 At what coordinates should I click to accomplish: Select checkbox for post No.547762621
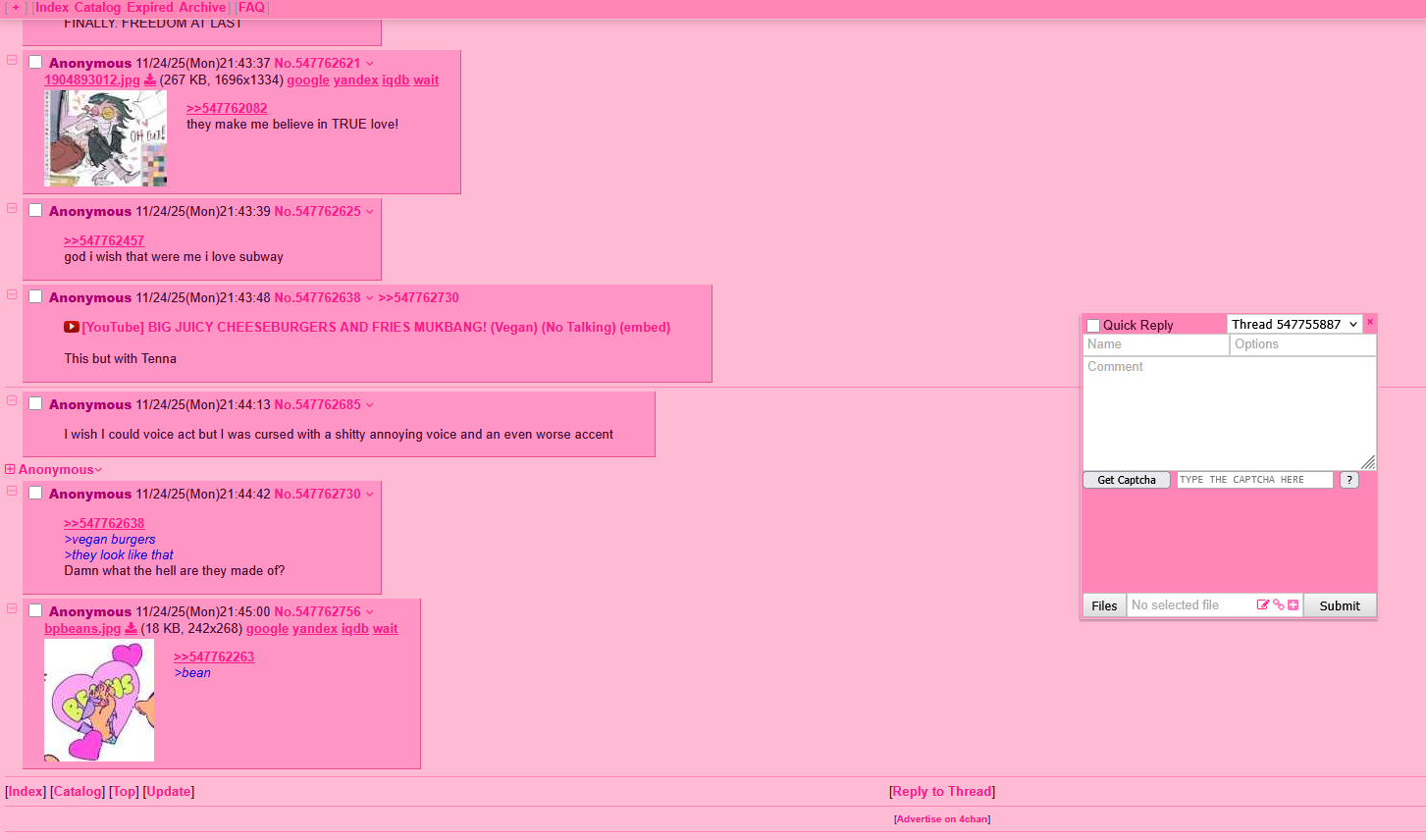[35, 62]
